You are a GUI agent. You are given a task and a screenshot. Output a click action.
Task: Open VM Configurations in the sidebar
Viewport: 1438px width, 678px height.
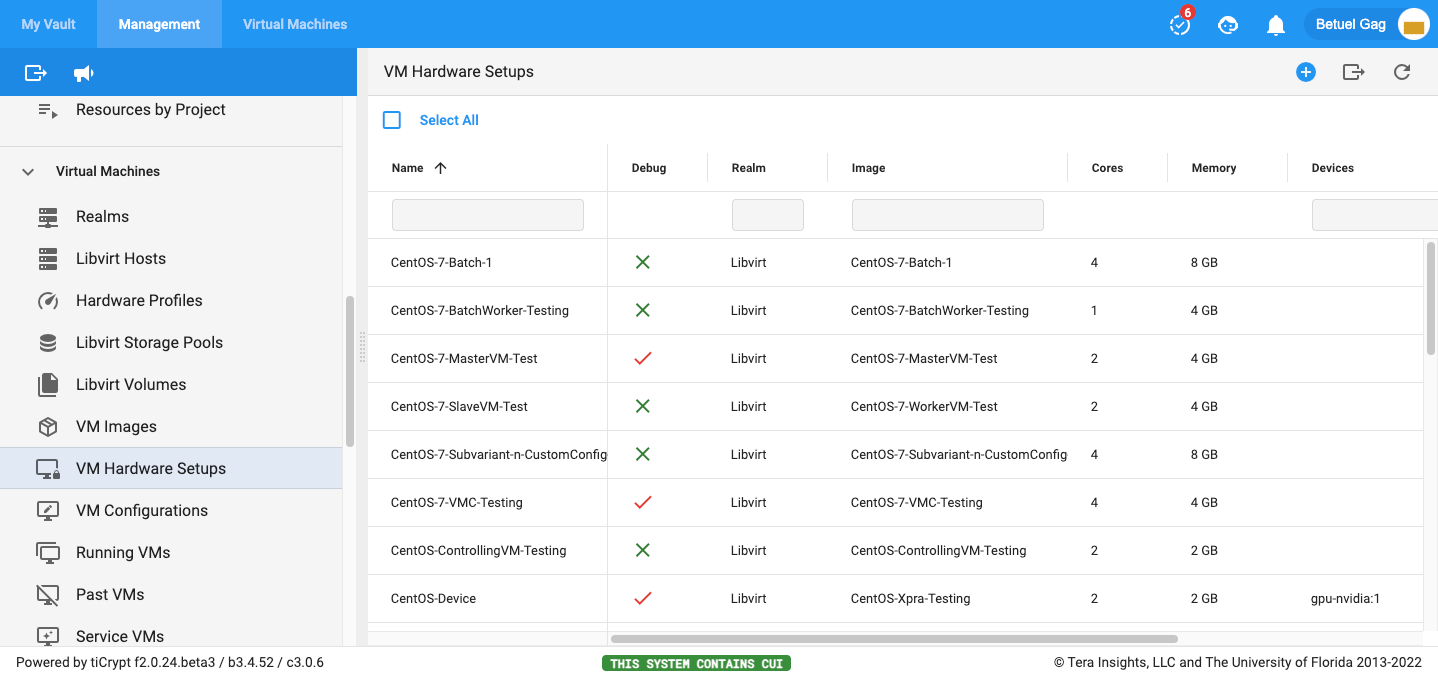(x=141, y=510)
